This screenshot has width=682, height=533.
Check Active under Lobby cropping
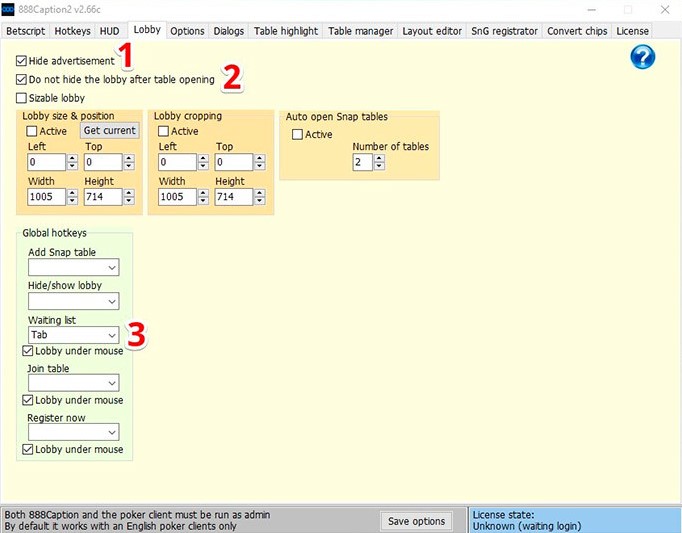click(164, 131)
